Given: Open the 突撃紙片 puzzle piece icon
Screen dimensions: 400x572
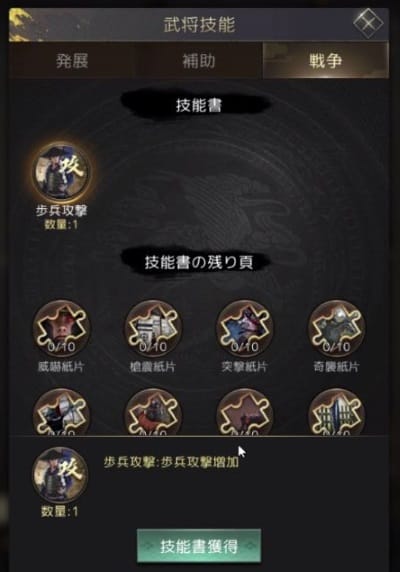Looking at the screenshot, I should [245, 328].
